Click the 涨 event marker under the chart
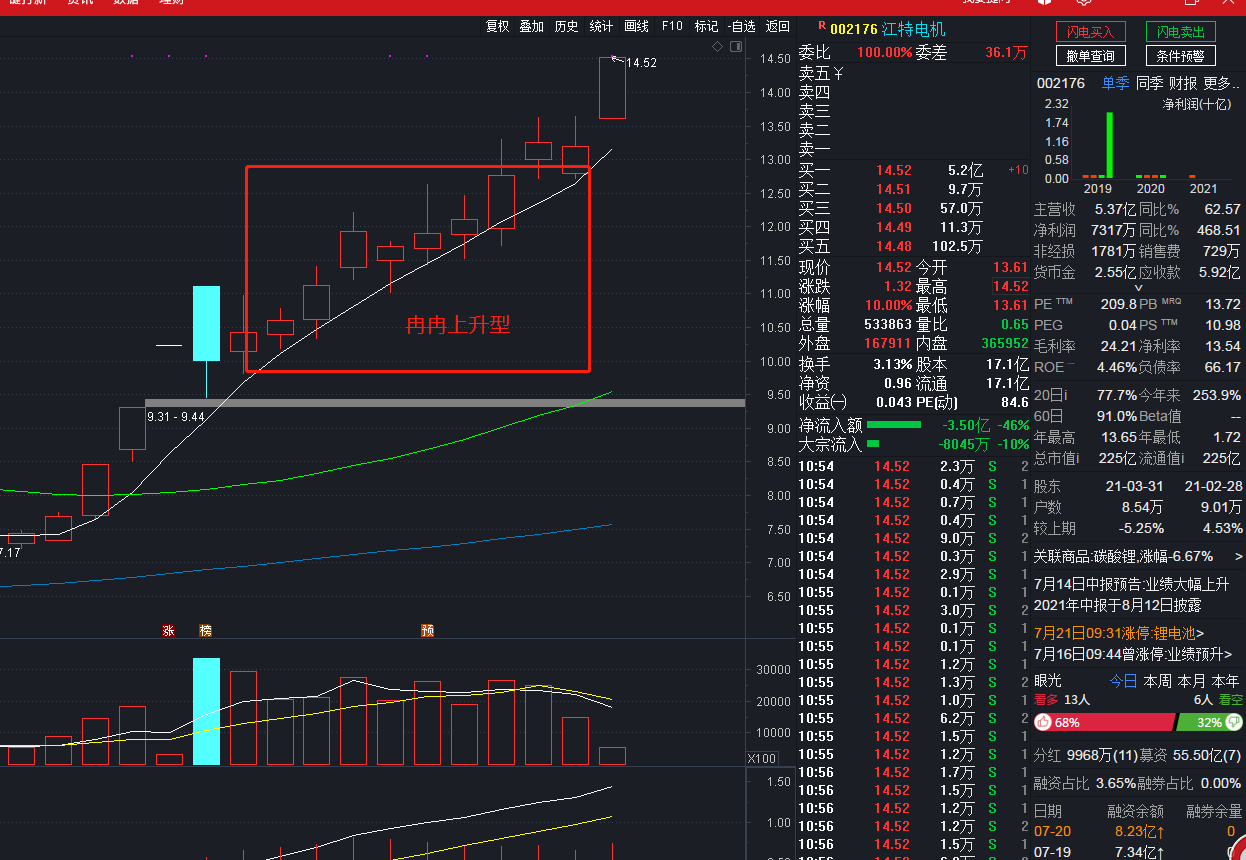The width and height of the screenshot is (1246, 860). pos(168,631)
